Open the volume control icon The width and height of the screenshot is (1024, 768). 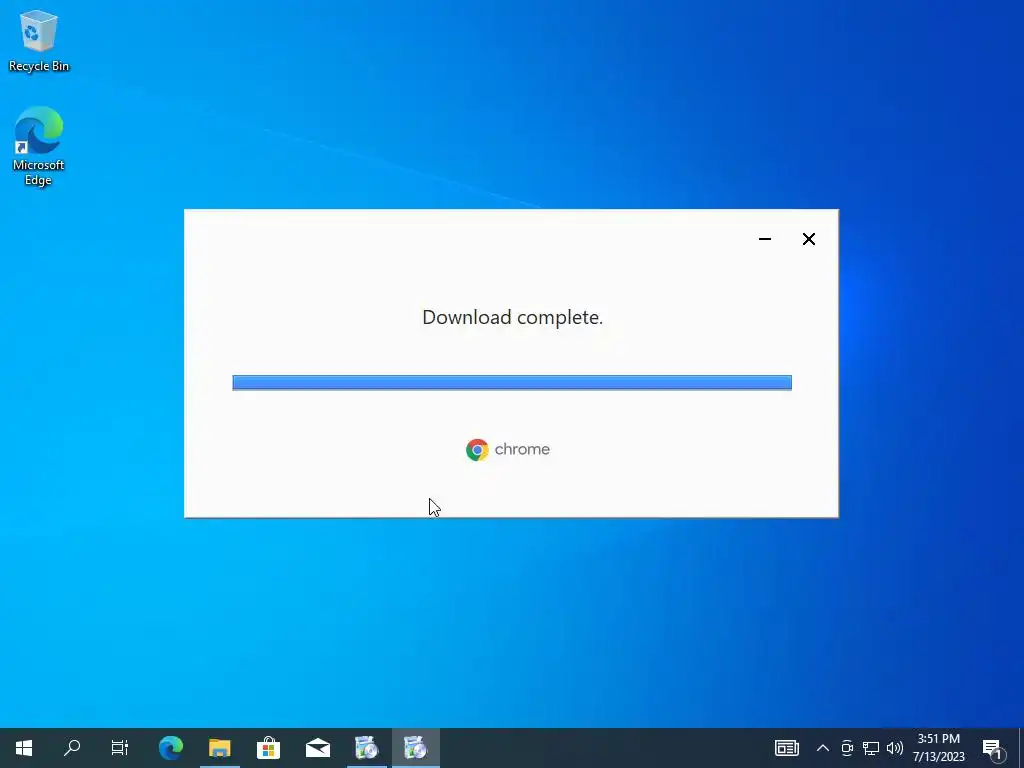[895, 748]
